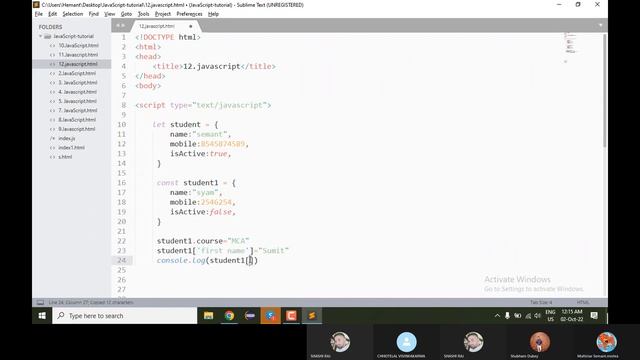Click the battery tray icon

pos(518,316)
